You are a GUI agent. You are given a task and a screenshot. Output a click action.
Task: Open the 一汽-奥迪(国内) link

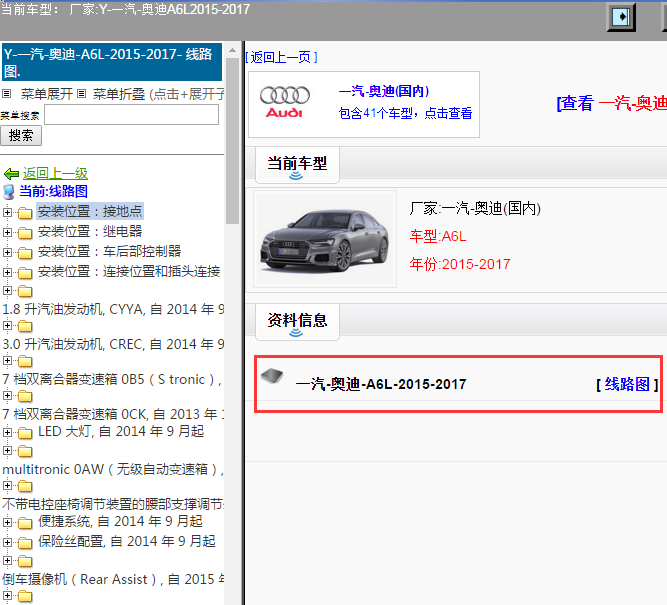(x=384, y=91)
